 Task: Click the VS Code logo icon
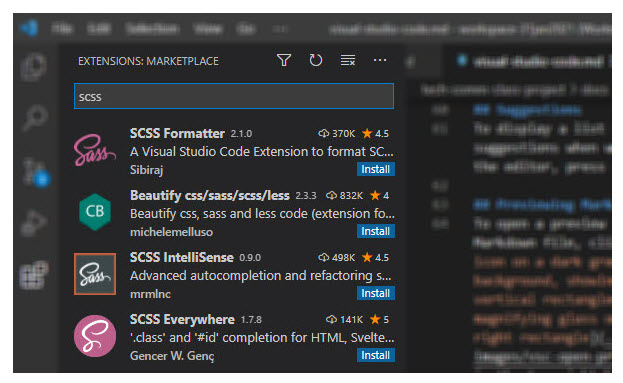pyautogui.click(x=29, y=29)
